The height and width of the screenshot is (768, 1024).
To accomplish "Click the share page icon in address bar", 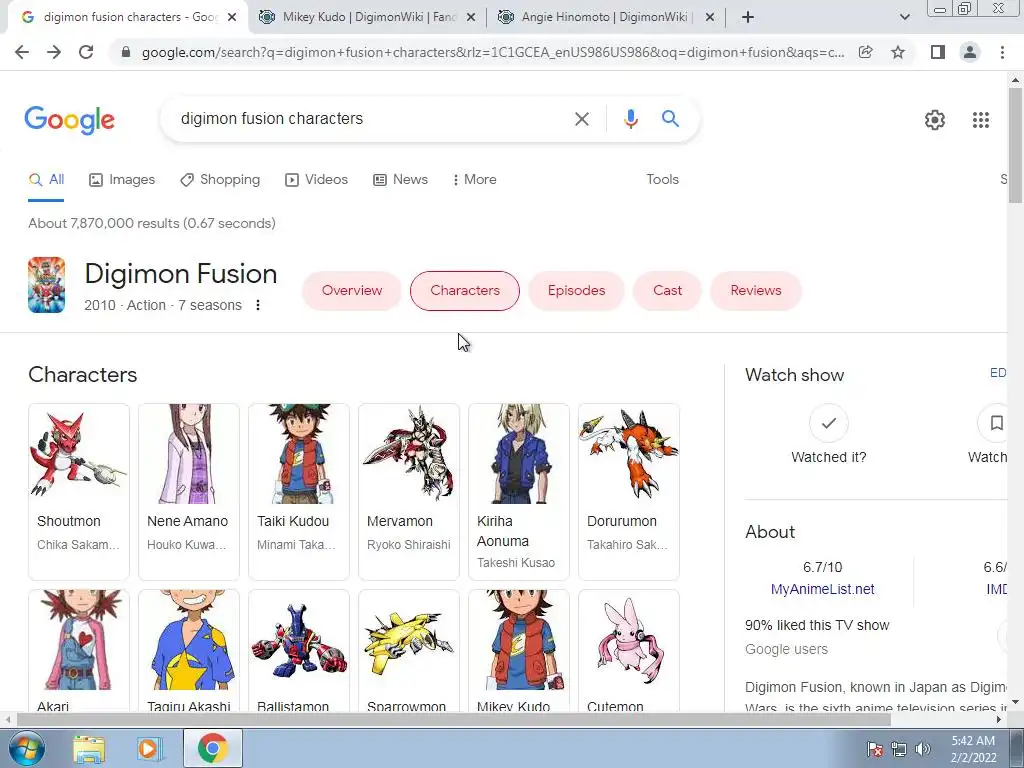I will tap(866, 52).
